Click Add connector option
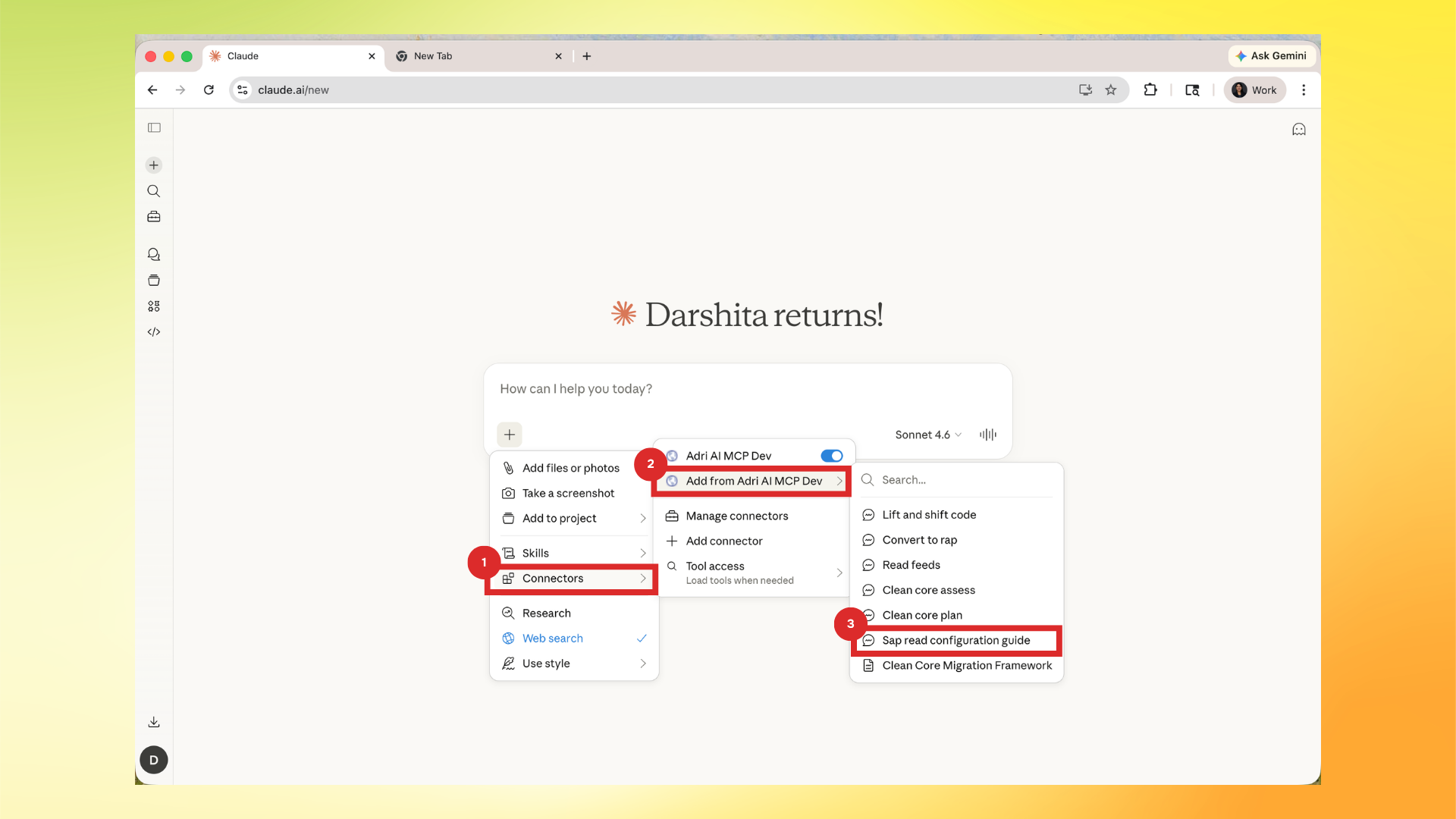Image resolution: width=1456 pixels, height=819 pixels. pyautogui.click(x=723, y=541)
